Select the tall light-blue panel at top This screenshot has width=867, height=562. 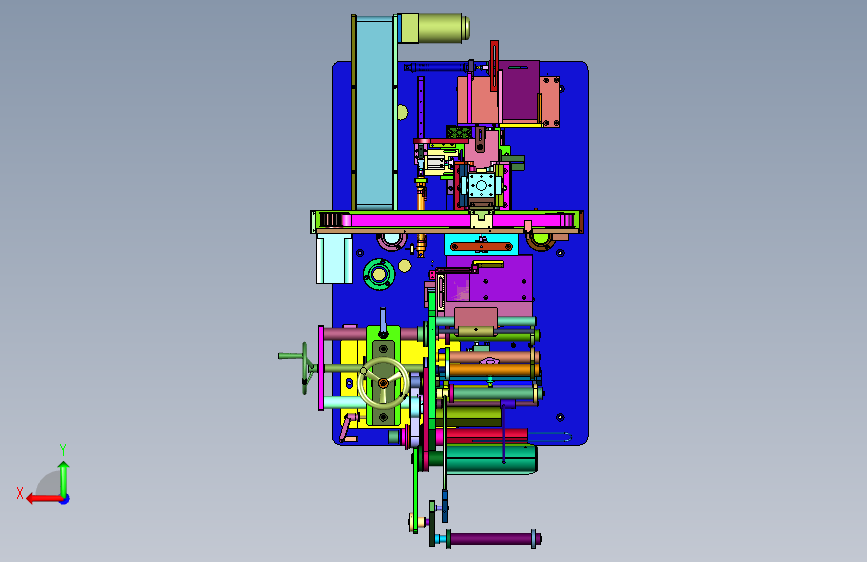coord(374,113)
